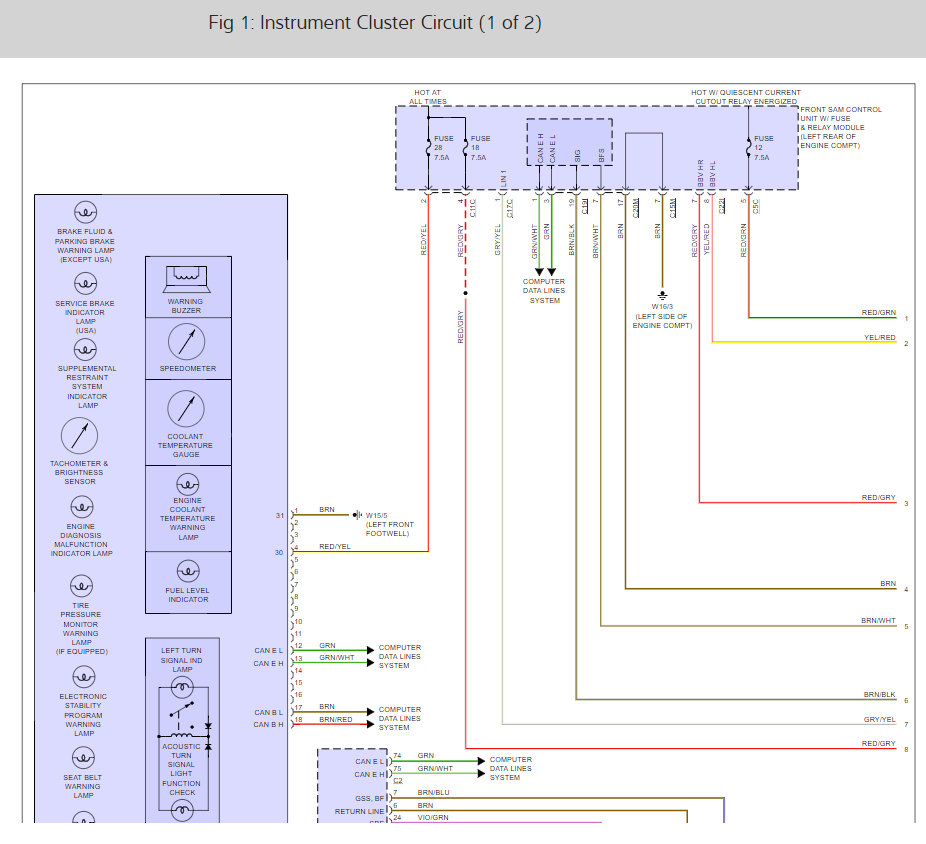
Task: Click the BRN/RED wire label at pin 18
Action: pos(335,719)
